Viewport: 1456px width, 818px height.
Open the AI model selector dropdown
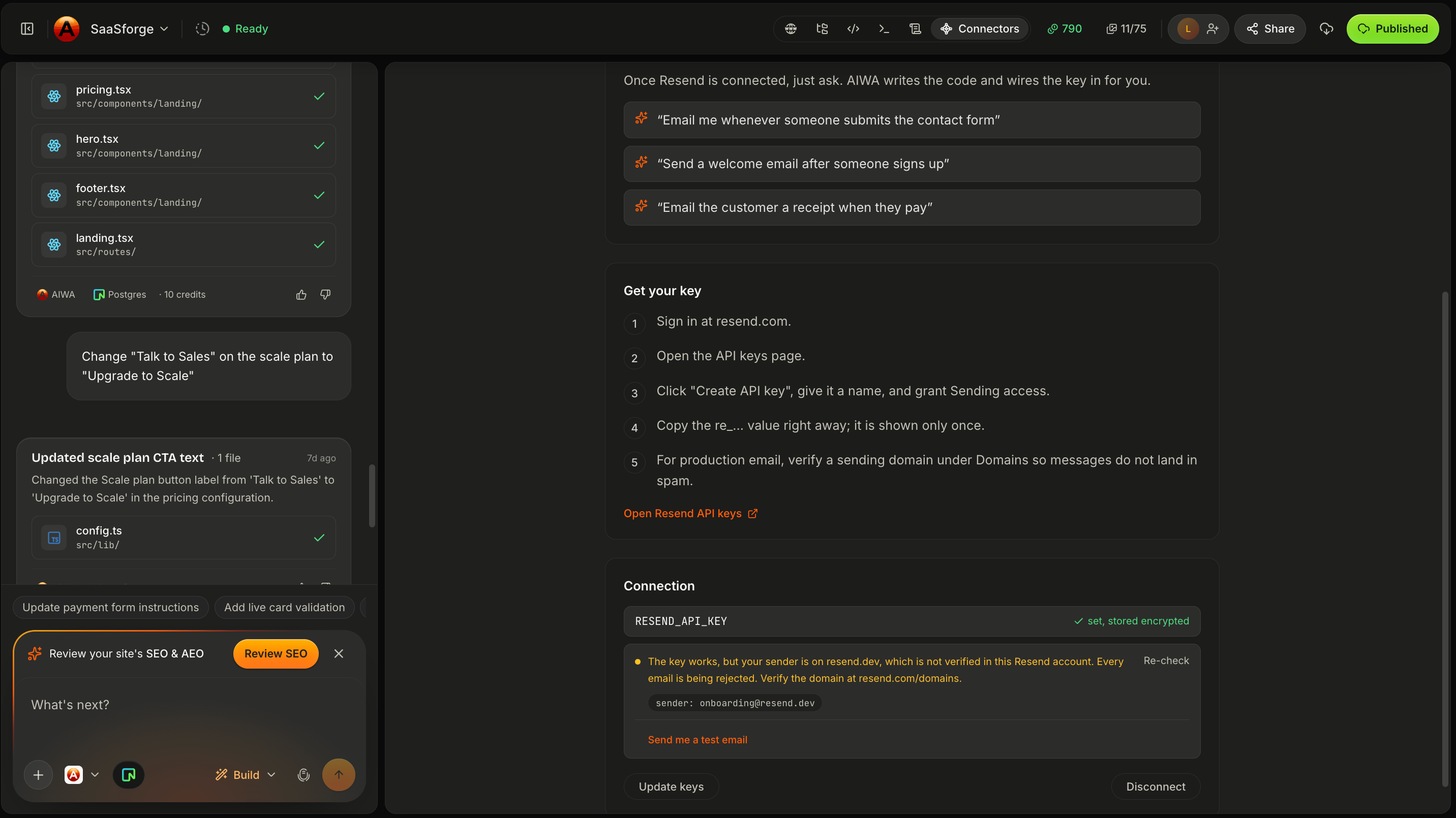82,775
